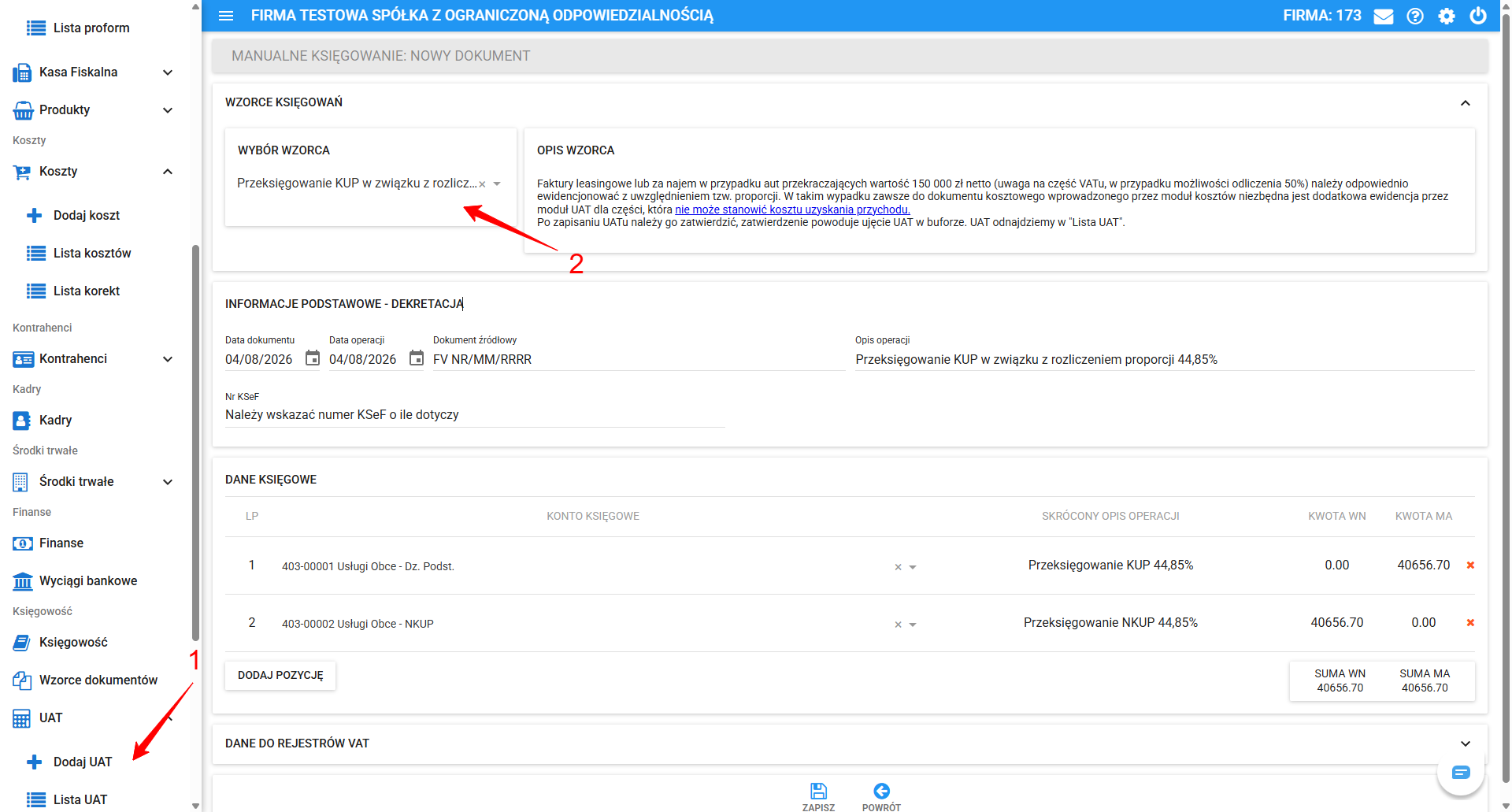Open the Data dokumentu calendar picker

coord(313,358)
